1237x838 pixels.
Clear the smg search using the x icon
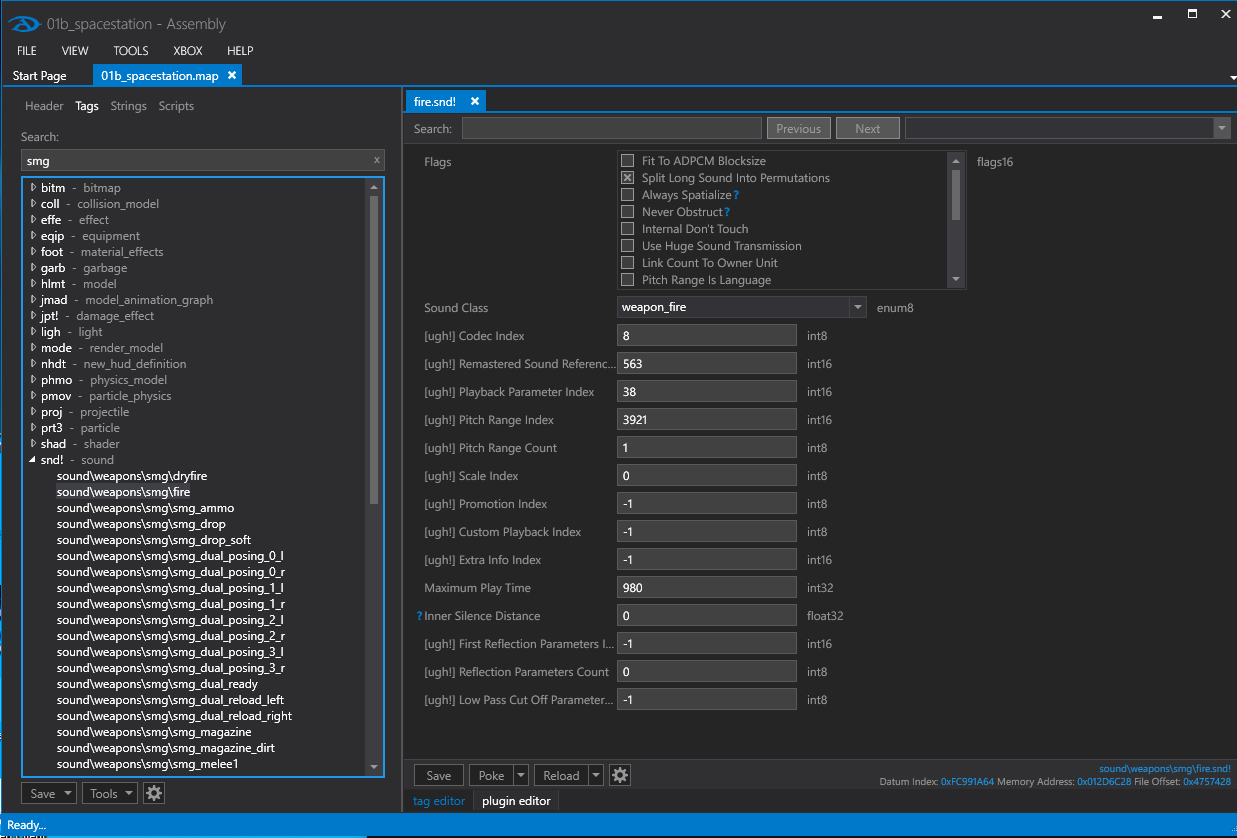click(376, 160)
